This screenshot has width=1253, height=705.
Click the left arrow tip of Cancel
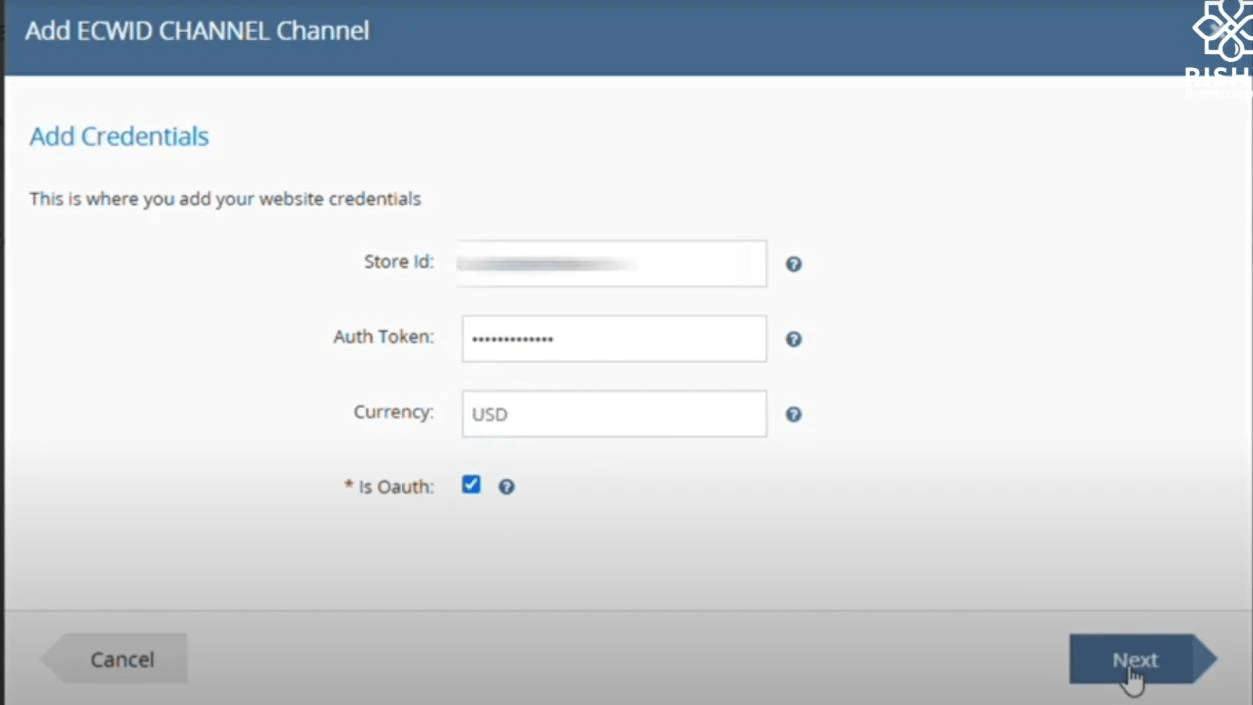click(x=52, y=659)
